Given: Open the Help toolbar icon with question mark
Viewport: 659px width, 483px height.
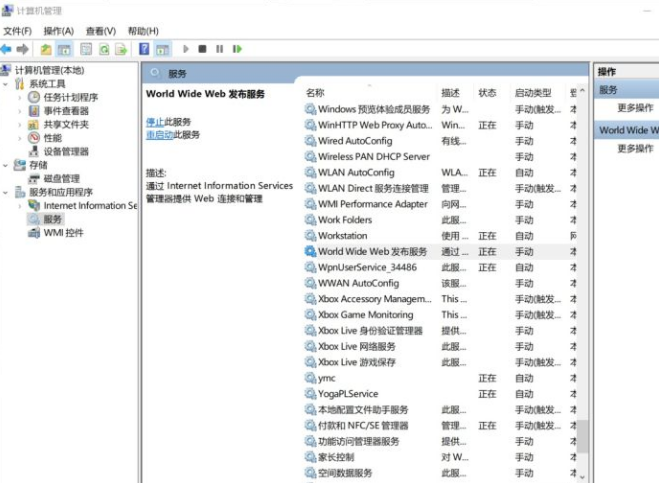Looking at the screenshot, I should click(145, 48).
